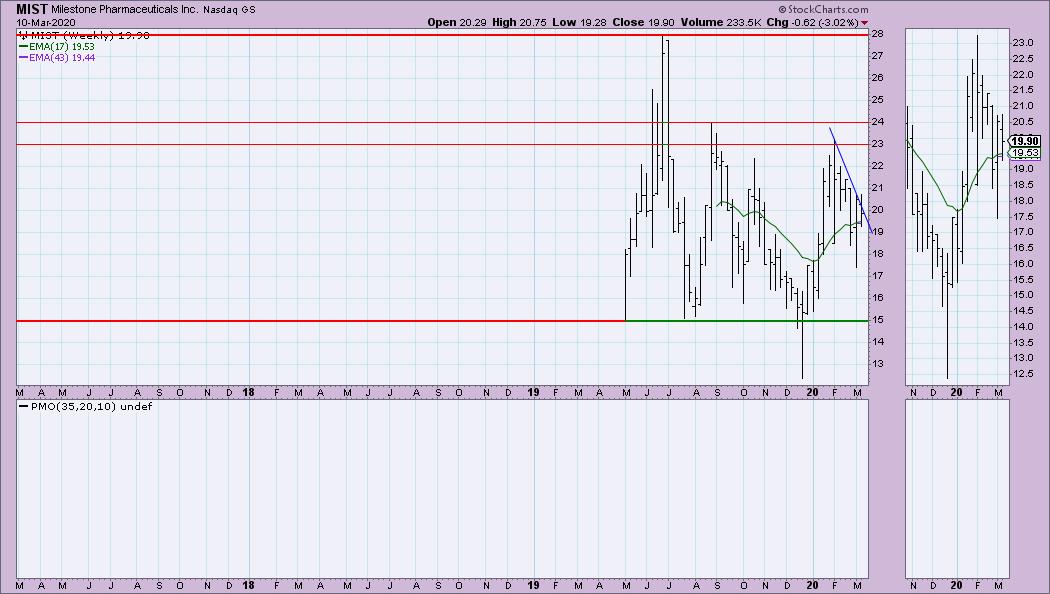Click the 12.5 label on zoom panel axis
1050x594 pixels.
1021,374
